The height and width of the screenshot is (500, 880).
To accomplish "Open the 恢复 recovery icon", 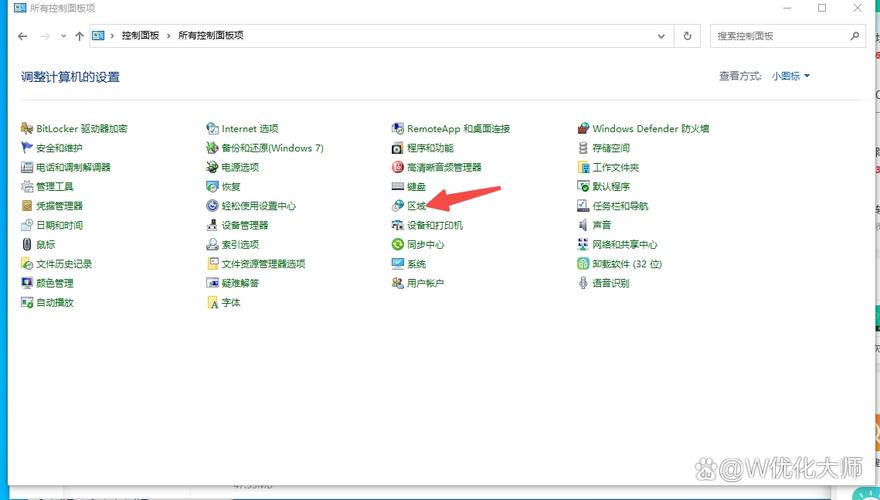I will pyautogui.click(x=212, y=186).
